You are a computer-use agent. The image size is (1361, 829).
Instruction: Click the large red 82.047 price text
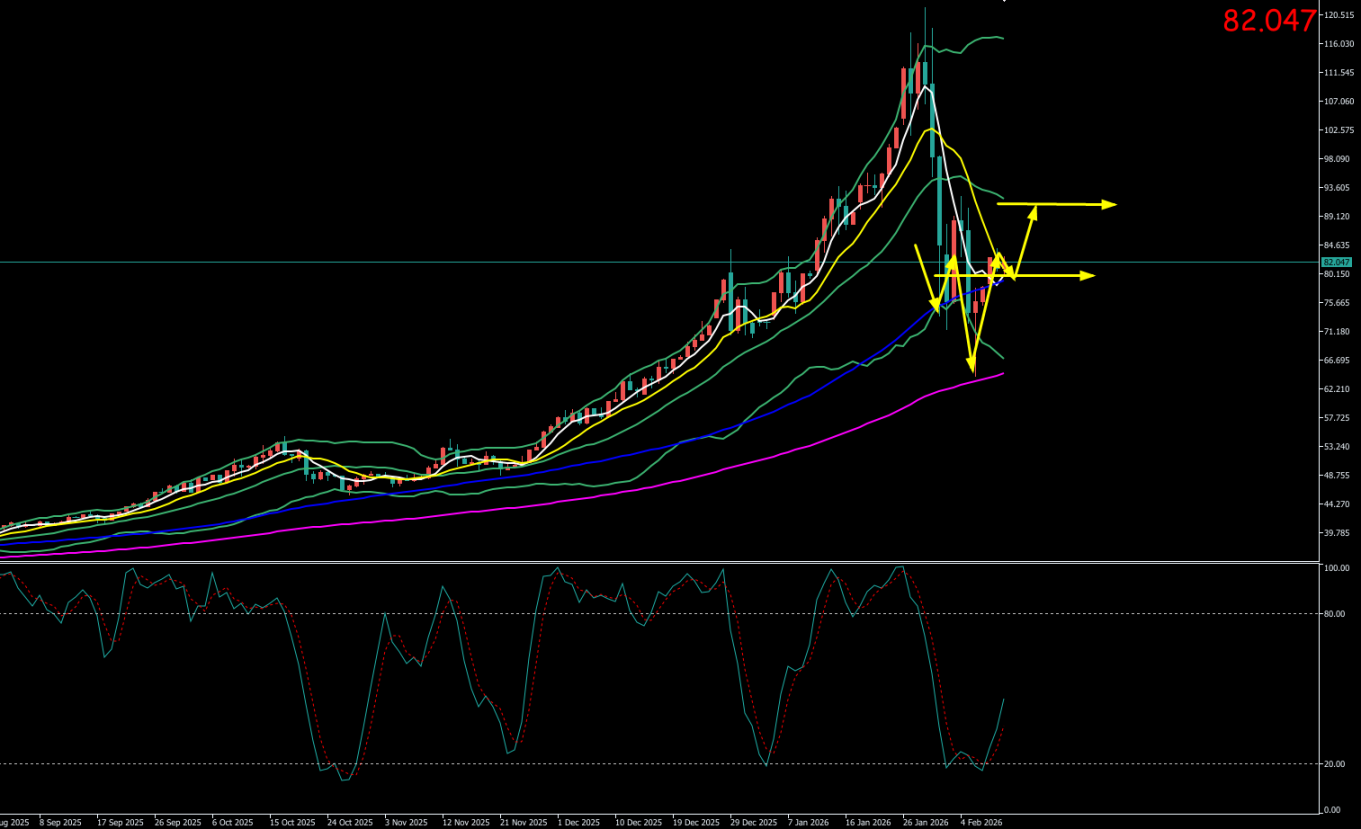tap(1268, 20)
